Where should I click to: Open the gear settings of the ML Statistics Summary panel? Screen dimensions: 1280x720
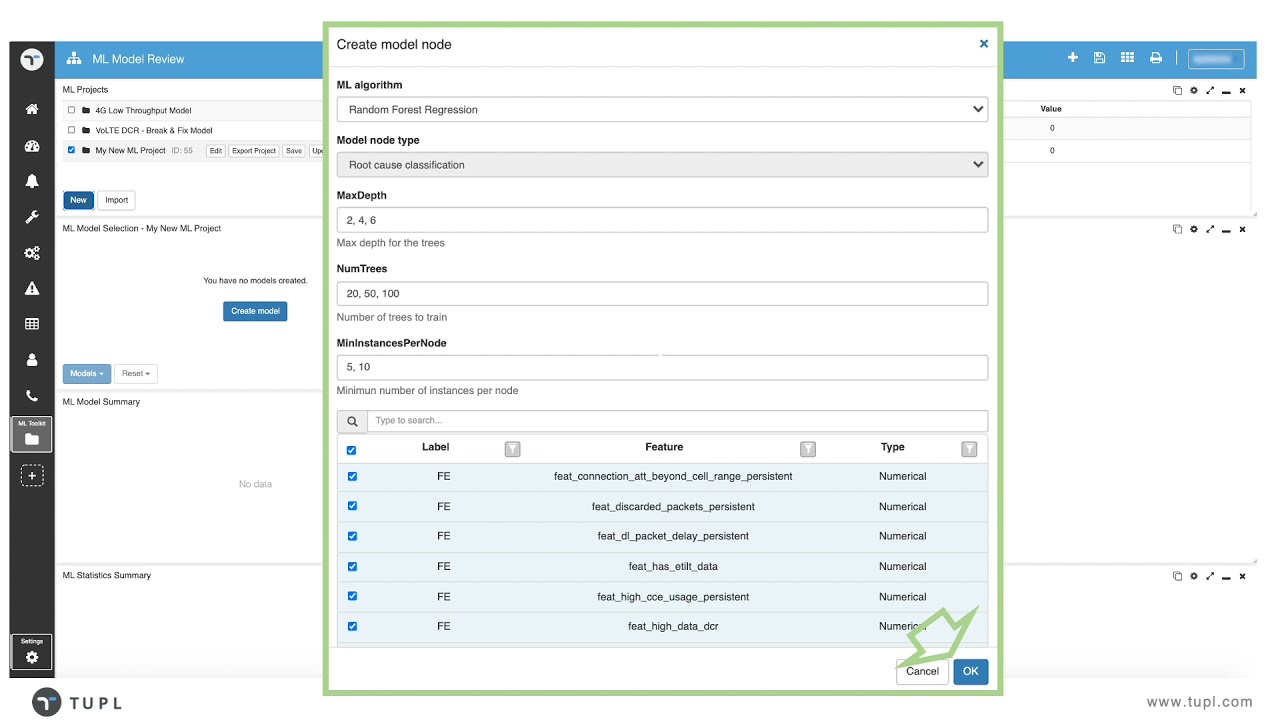tap(1193, 576)
